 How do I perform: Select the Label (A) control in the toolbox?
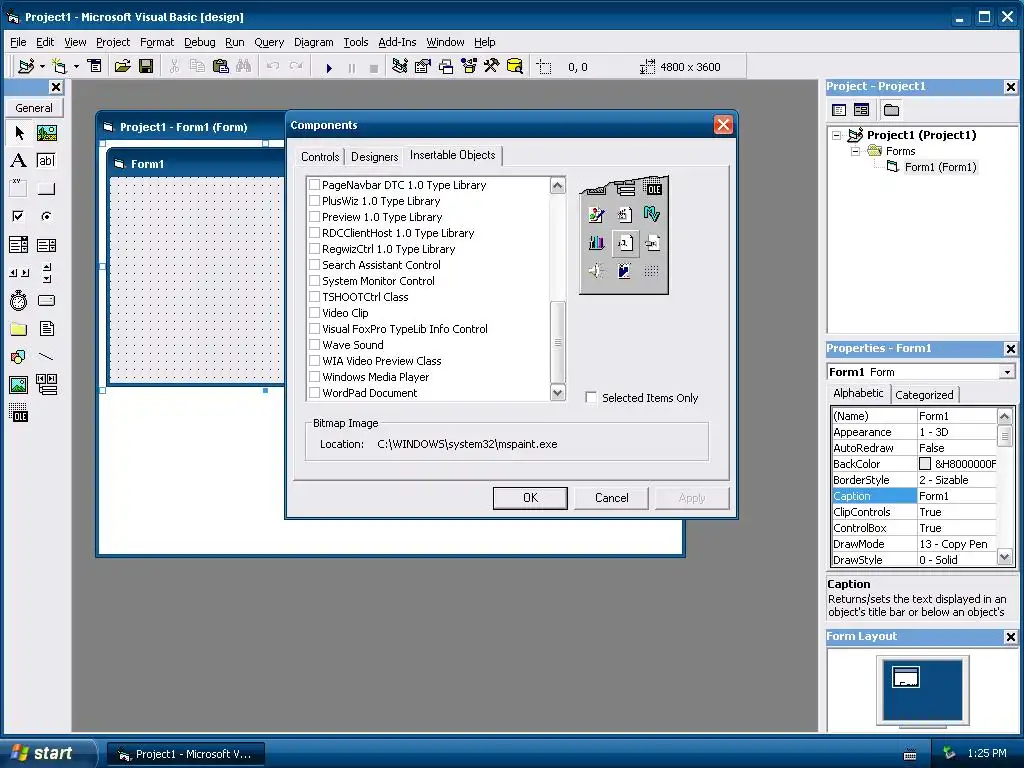tap(19, 161)
